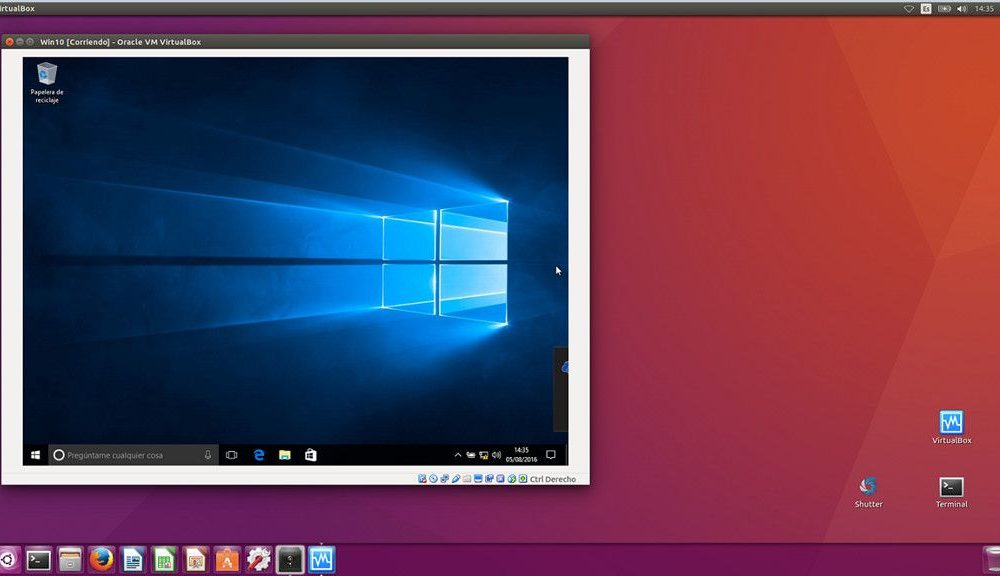Click the Cortana search field 'Pregúntame cualquier cosa'

coord(130,455)
